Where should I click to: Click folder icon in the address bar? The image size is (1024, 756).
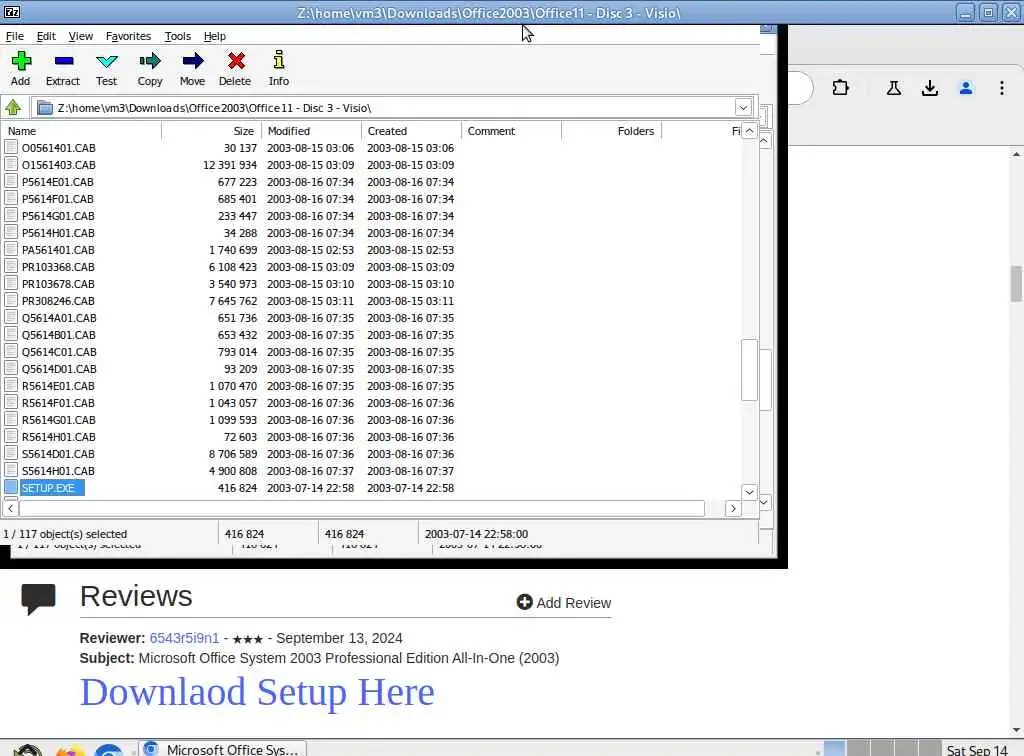pyautogui.click(x=45, y=108)
